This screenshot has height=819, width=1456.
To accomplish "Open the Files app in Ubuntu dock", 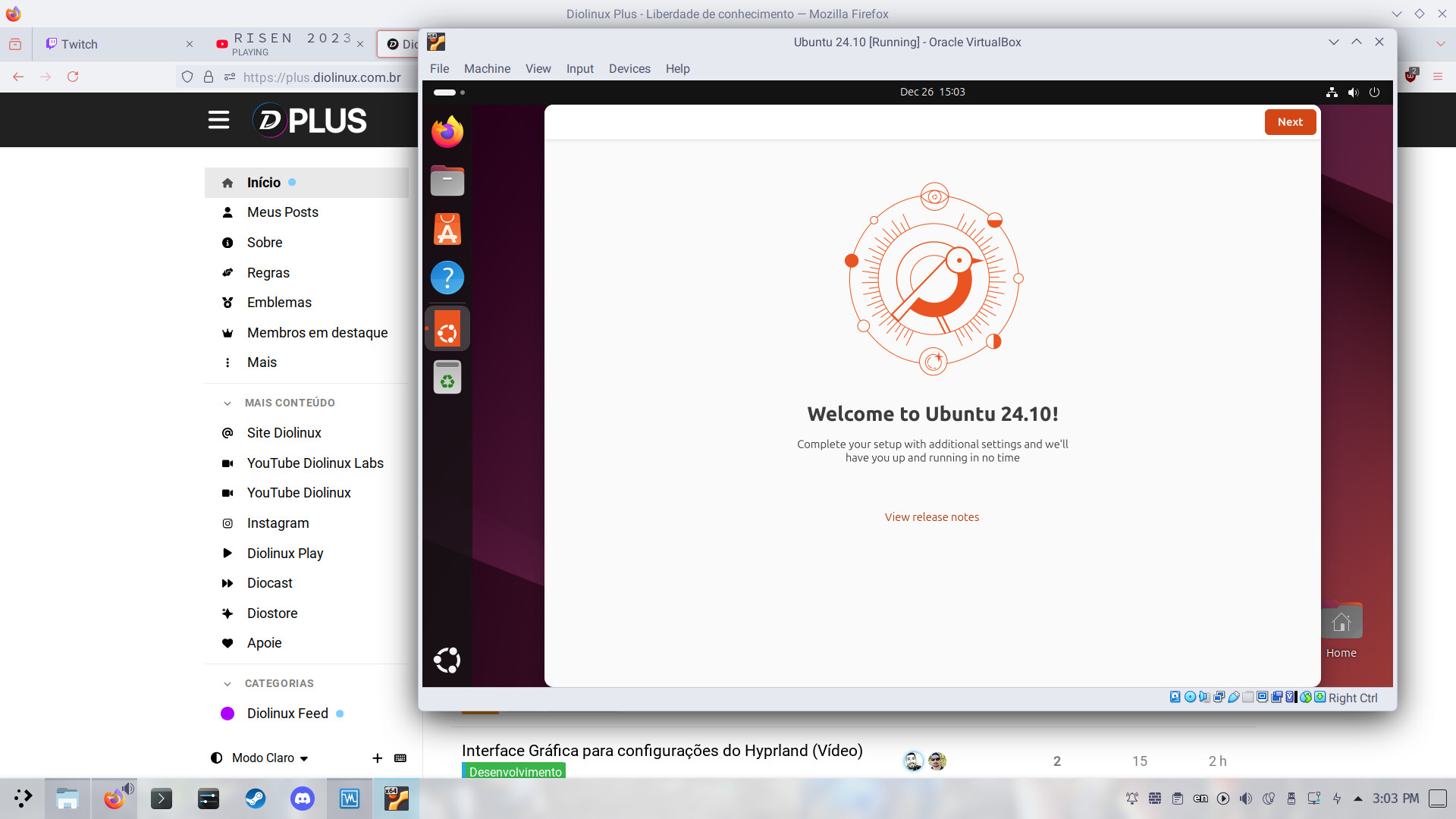I will (x=447, y=181).
